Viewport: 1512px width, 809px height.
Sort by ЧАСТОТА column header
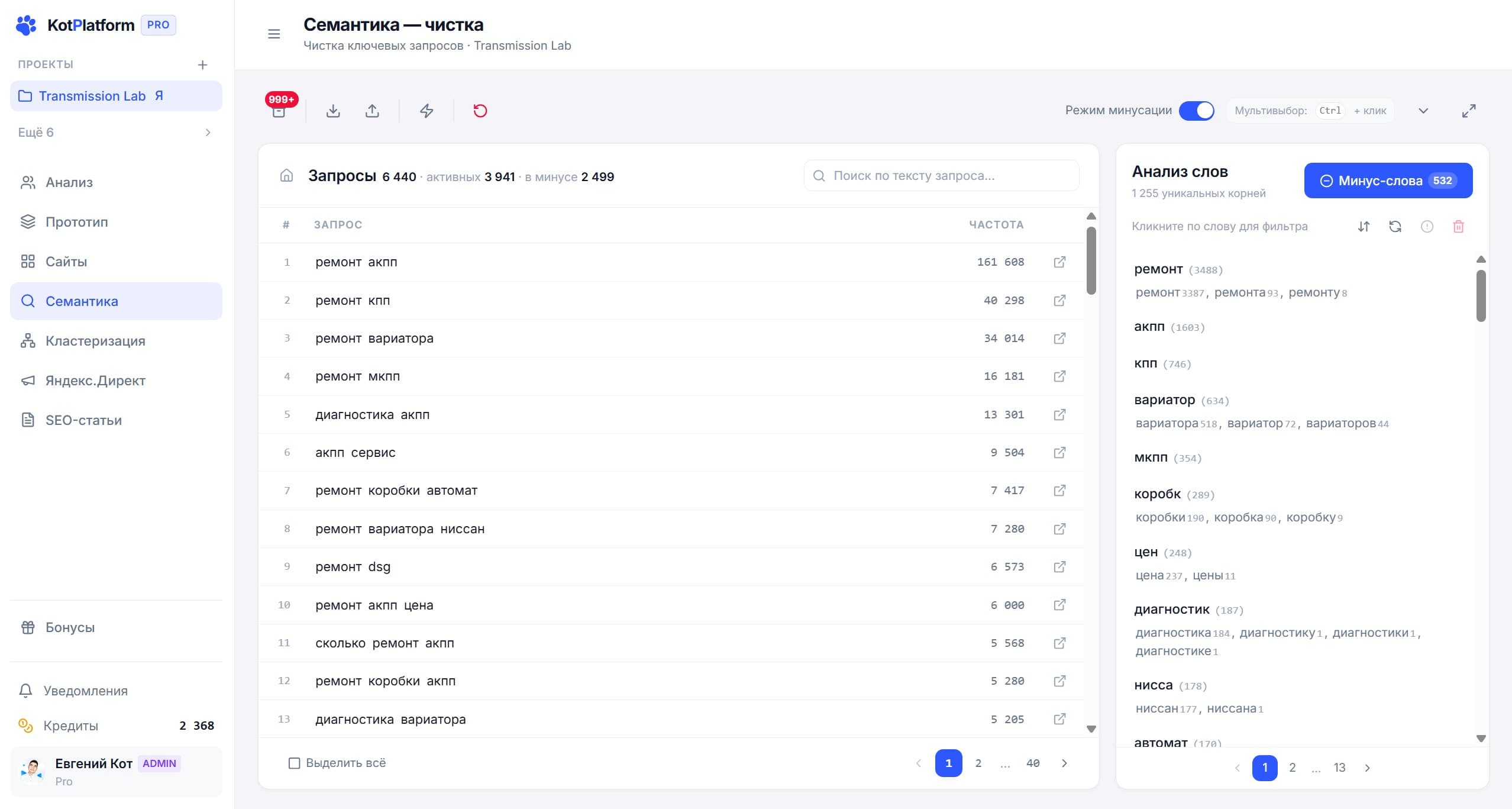coord(996,225)
